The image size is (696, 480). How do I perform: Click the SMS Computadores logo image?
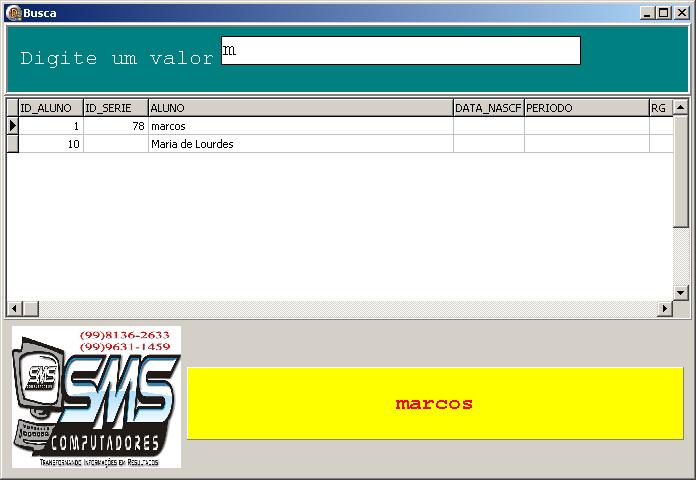(x=96, y=398)
